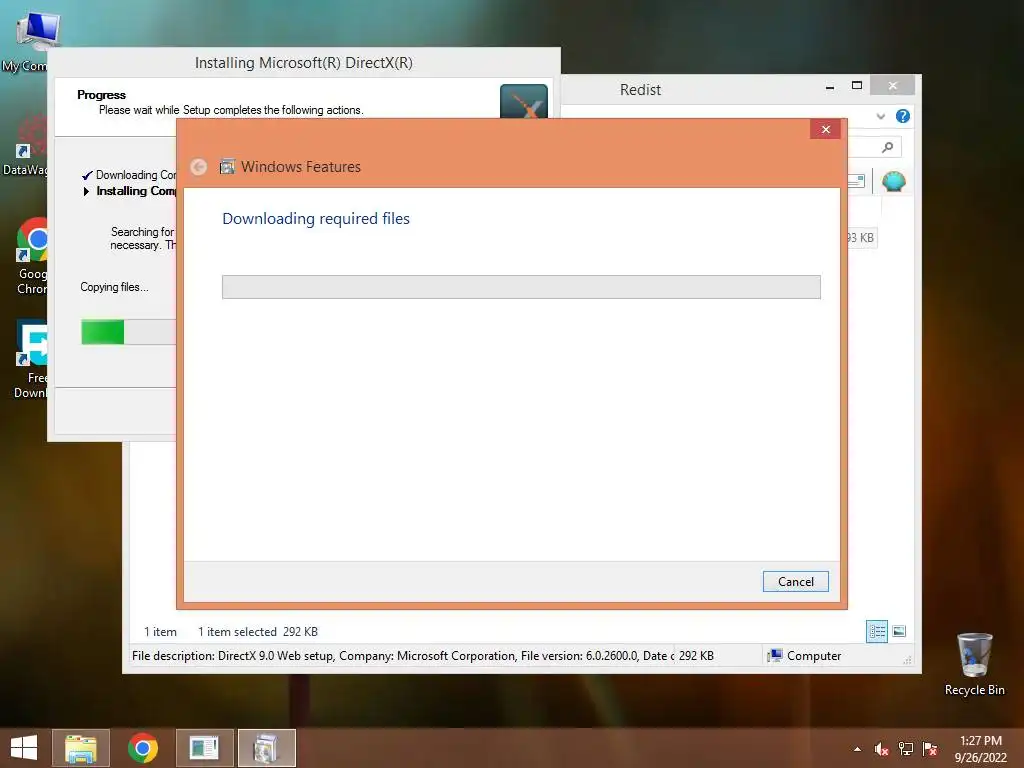Click the 'Copying files...' label

point(114,287)
